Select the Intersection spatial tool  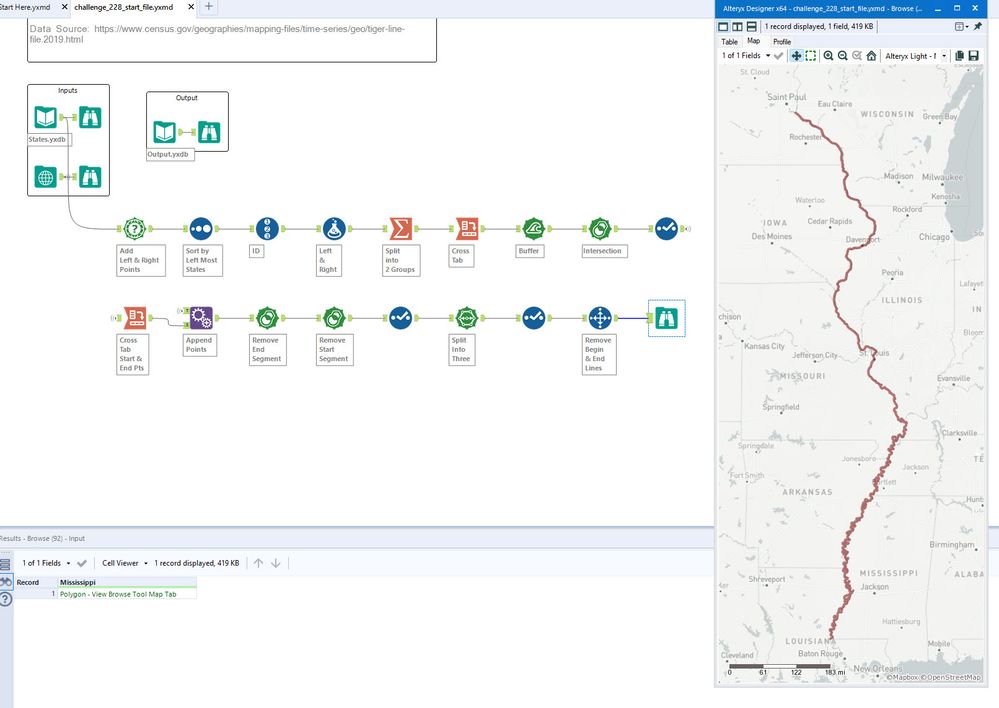[x=600, y=228]
